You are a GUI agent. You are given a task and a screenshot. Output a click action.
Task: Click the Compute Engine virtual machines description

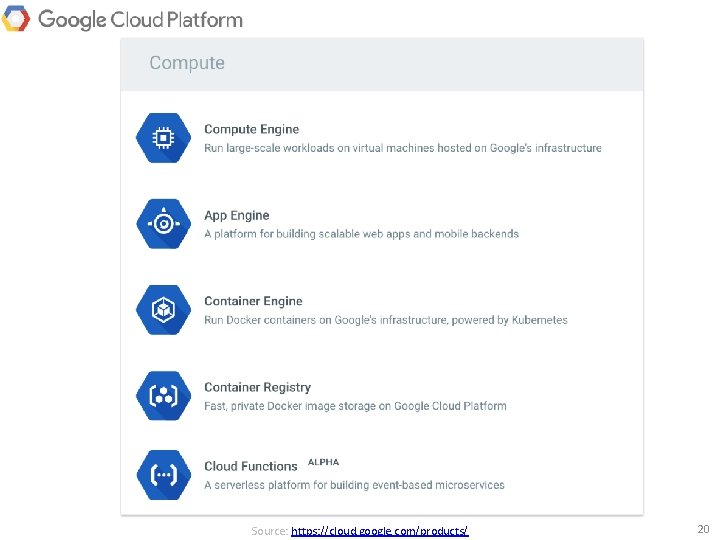(x=402, y=148)
